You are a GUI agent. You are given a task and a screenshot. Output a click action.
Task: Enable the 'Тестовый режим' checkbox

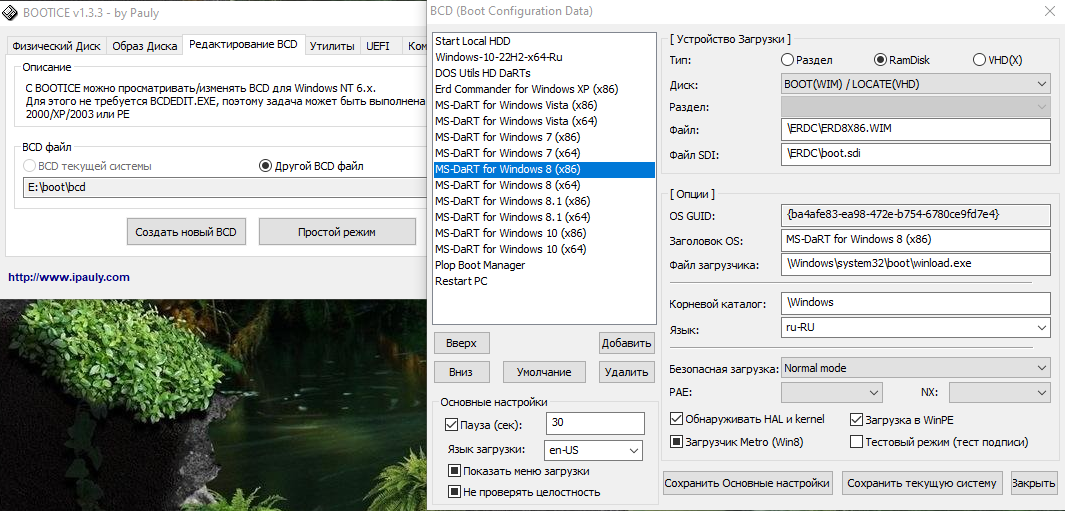(856, 441)
